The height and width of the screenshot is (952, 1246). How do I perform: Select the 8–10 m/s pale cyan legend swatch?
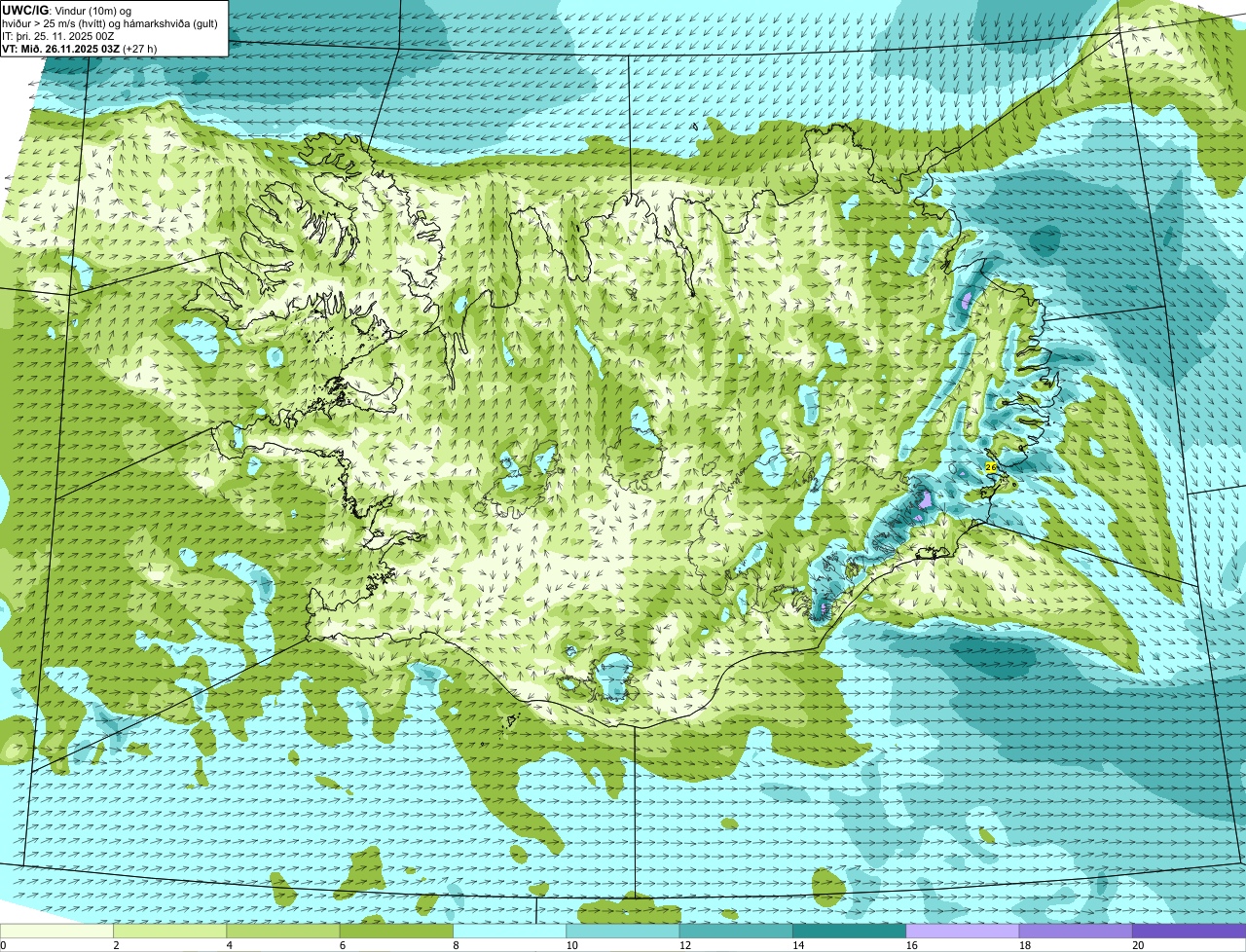point(509,931)
